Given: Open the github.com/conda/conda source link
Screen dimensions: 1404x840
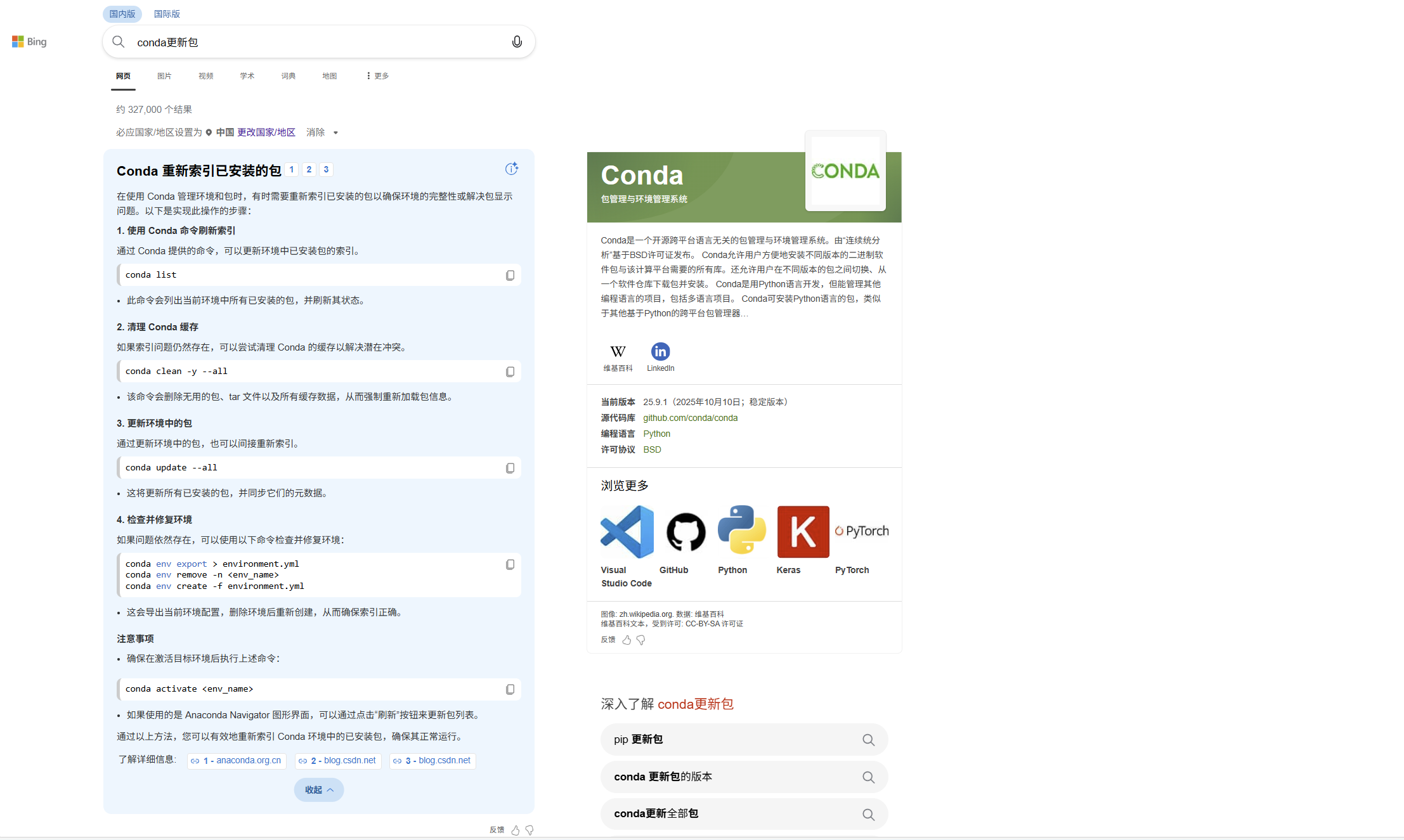Looking at the screenshot, I should click(x=690, y=418).
